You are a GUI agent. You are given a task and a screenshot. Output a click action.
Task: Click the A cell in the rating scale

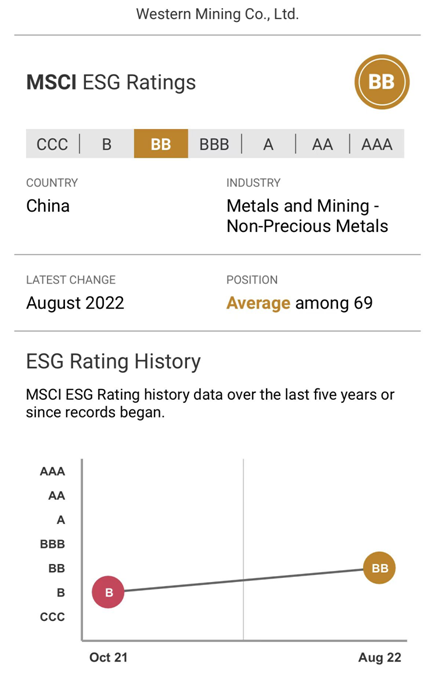(x=269, y=144)
